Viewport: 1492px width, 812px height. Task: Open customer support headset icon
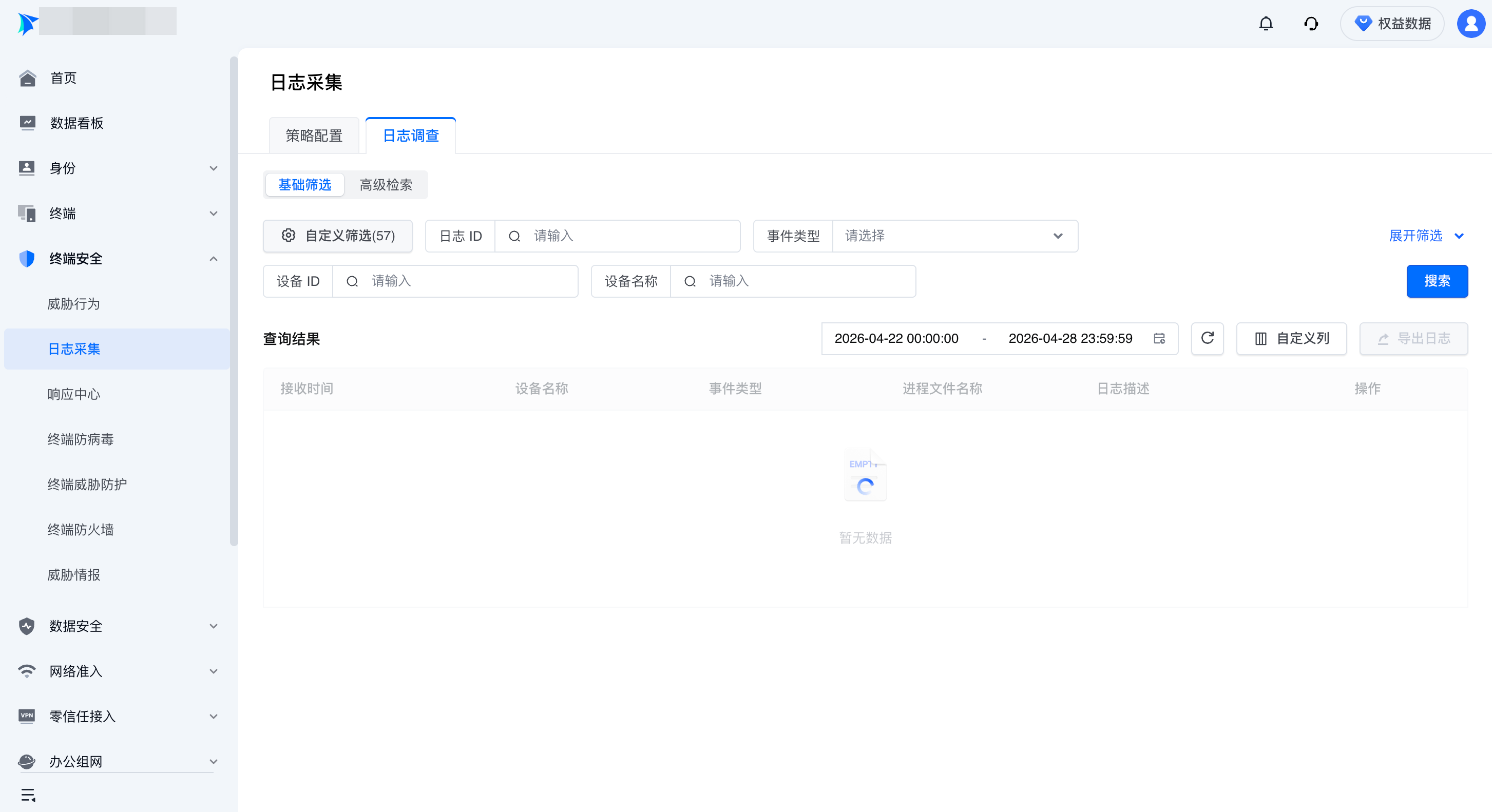(1311, 24)
